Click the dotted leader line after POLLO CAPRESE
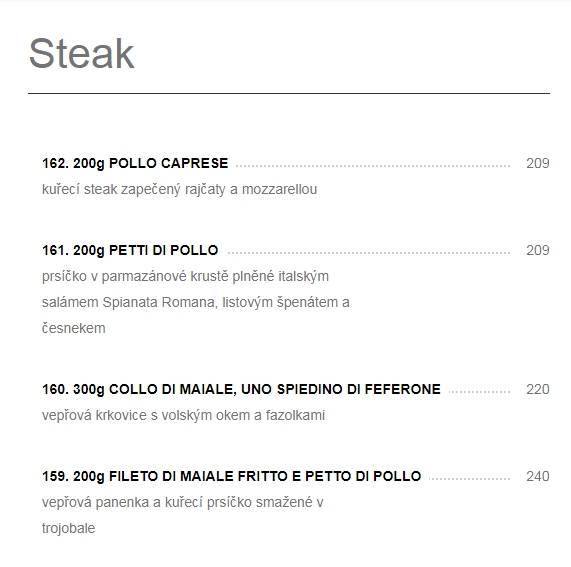The width and height of the screenshot is (571, 567). pyautogui.click(x=373, y=166)
